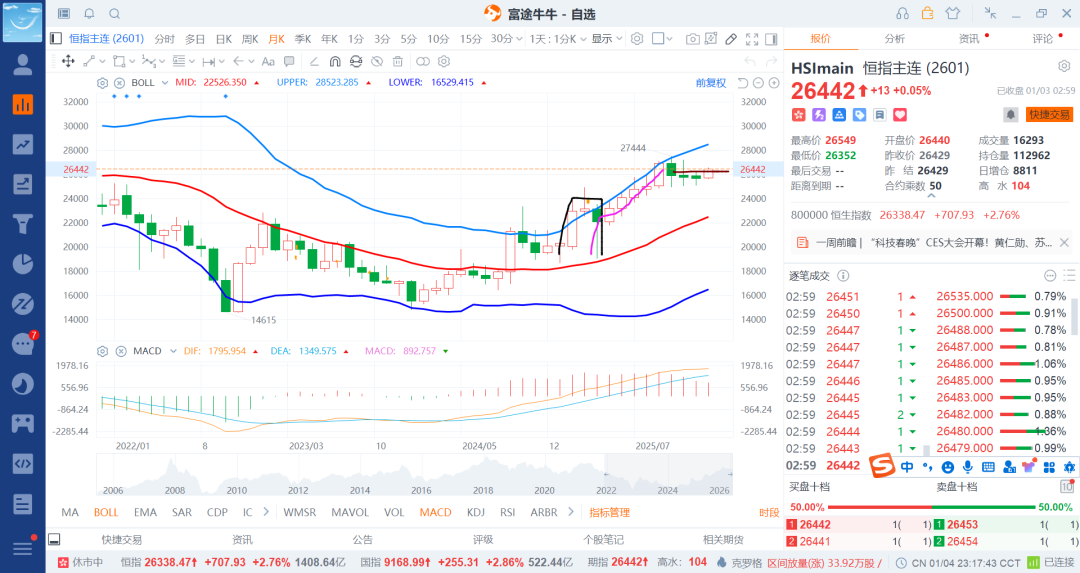Viewport: 1080px width, 573px height.
Task: Switch to the 分析 tab
Action: point(895,39)
